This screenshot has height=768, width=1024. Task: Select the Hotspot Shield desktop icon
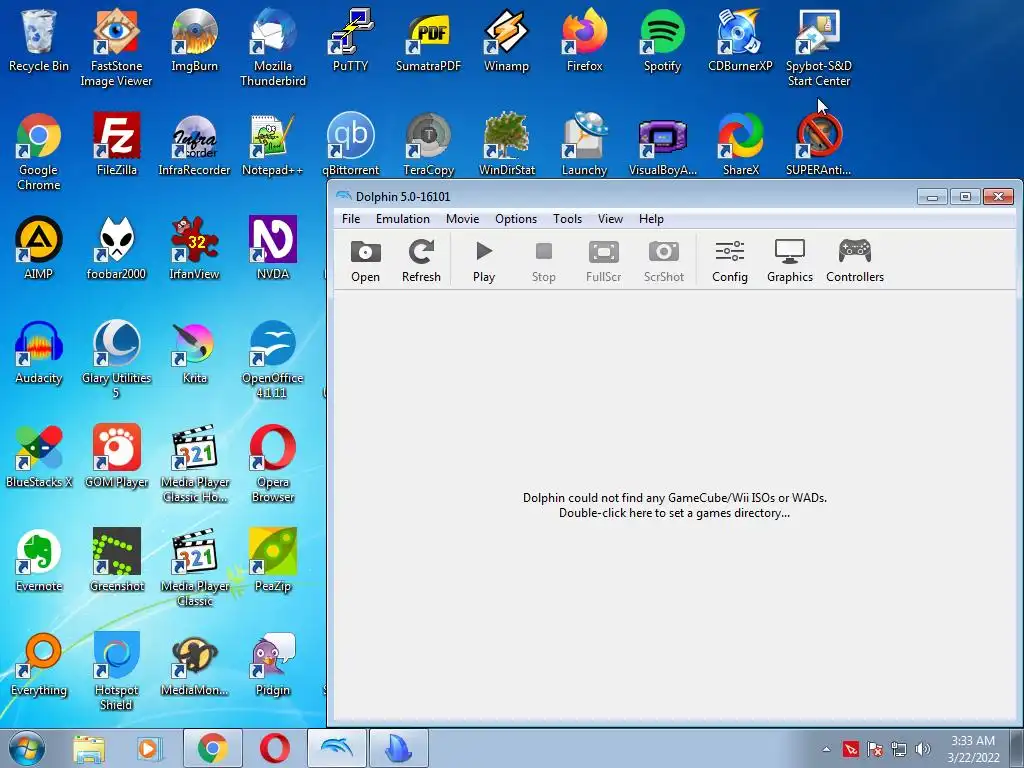pos(116,671)
